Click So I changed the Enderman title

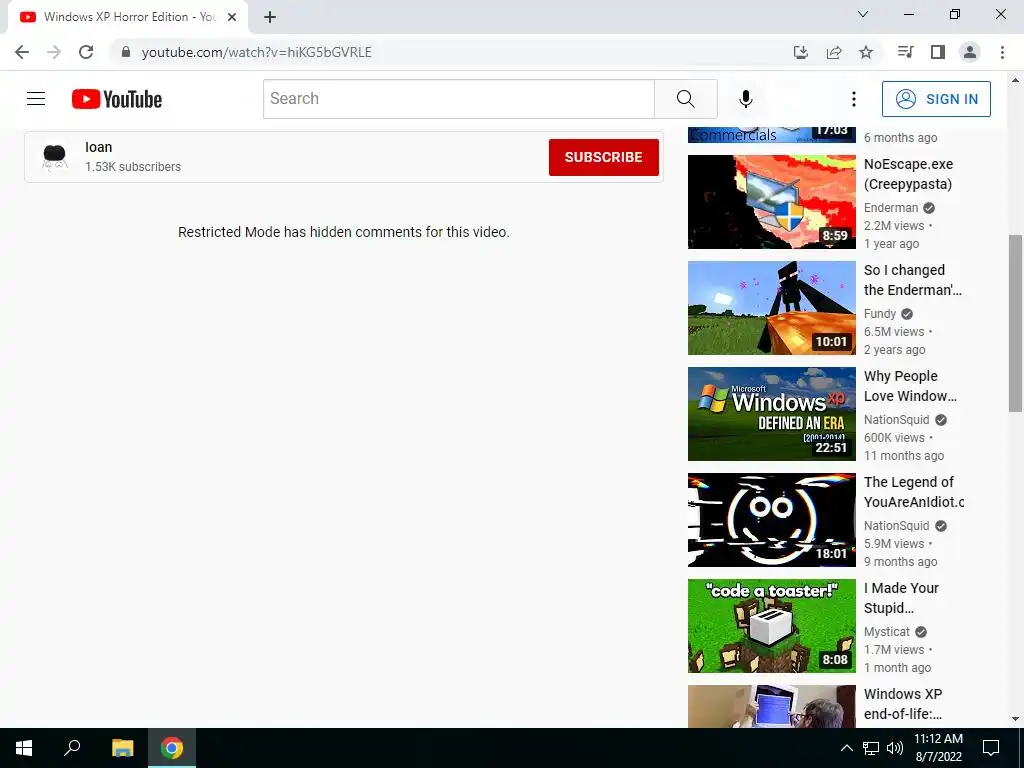(912, 280)
